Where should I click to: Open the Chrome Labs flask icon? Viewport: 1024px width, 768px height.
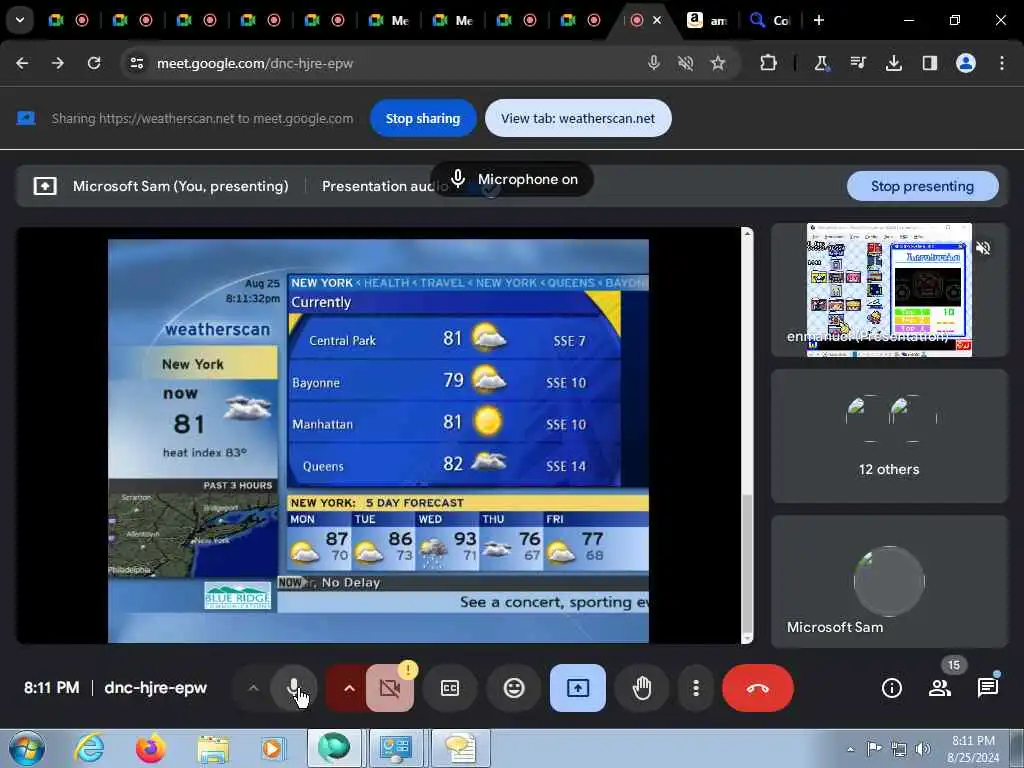tap(821, 63)
